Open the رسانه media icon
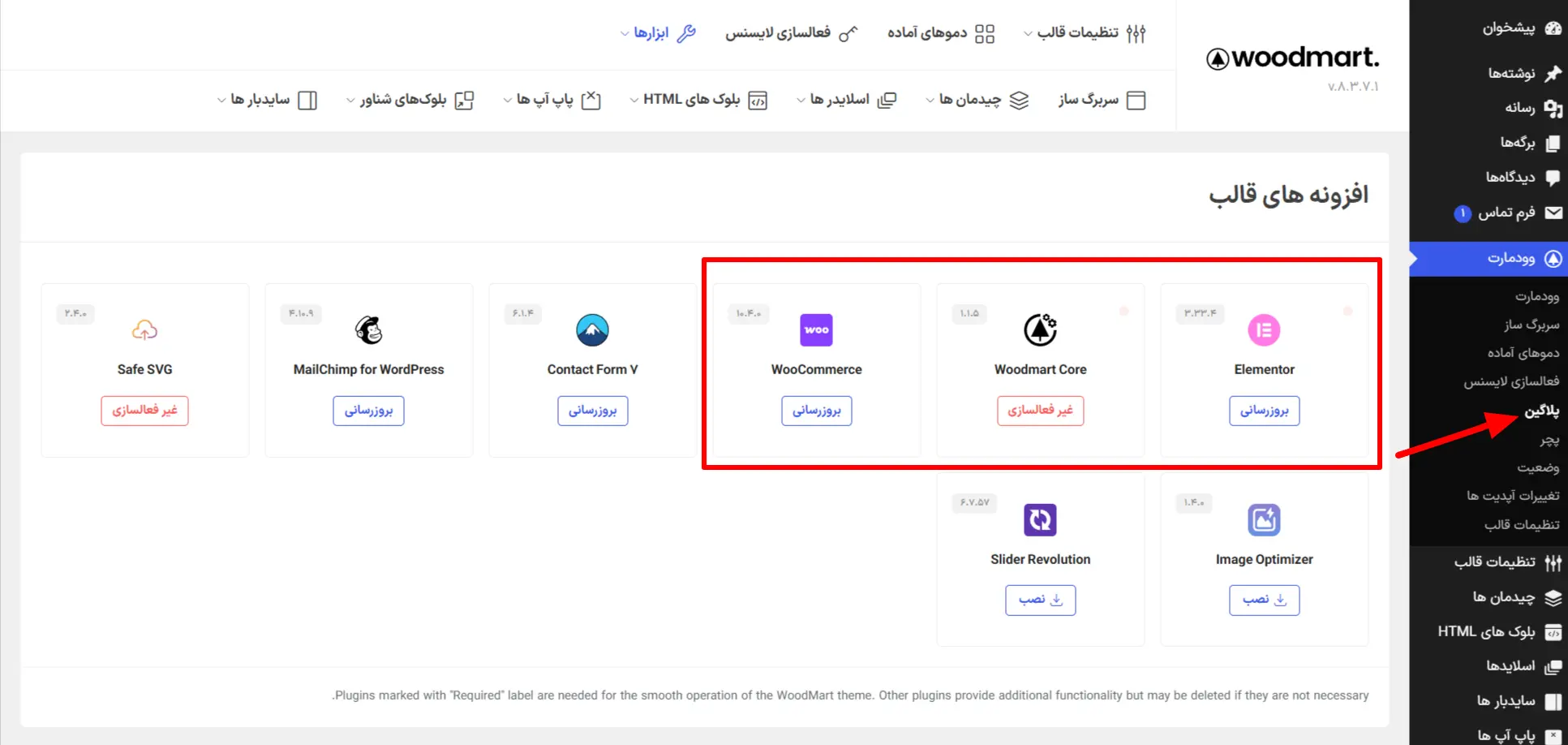 [1553, 108]
